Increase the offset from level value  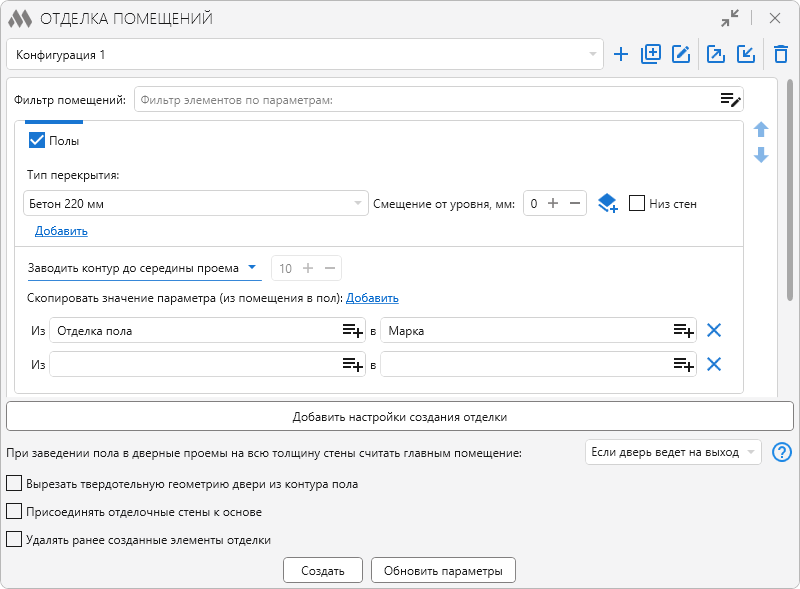(553, 204)
